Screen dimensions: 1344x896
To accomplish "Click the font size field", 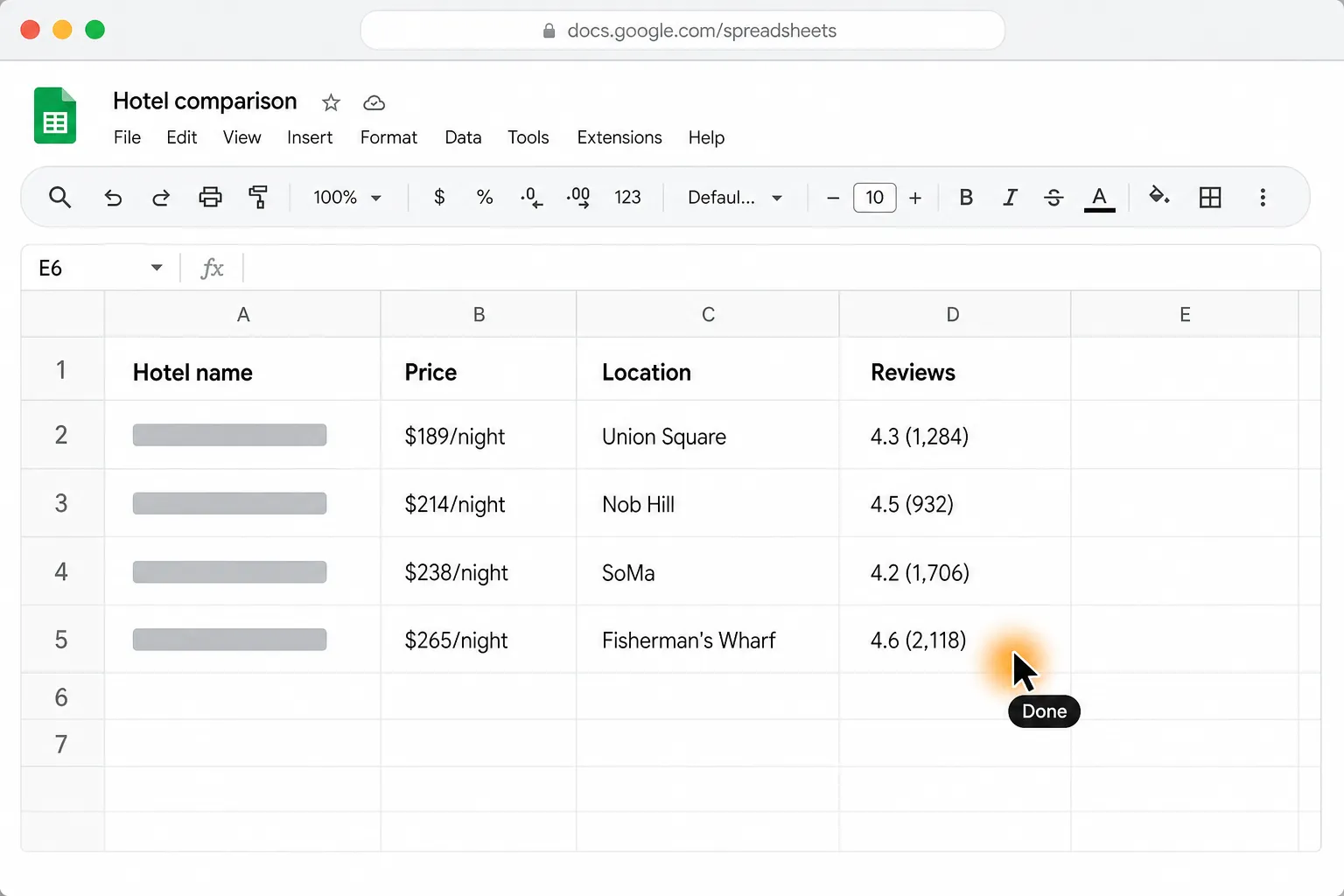I will pyautogui.click(x=875, y=197).
